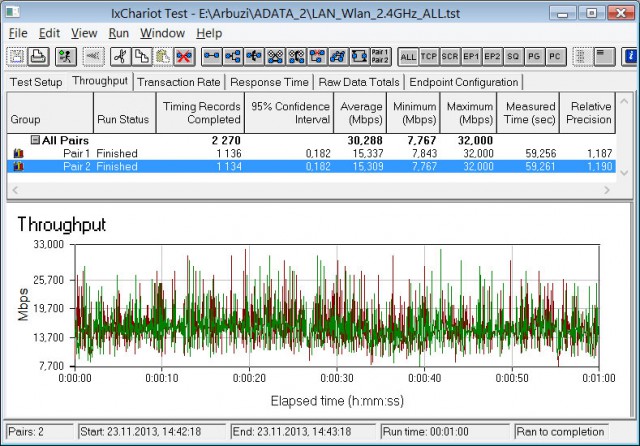
Task: Collapse the All Pairs group
Action: (36, 140)
